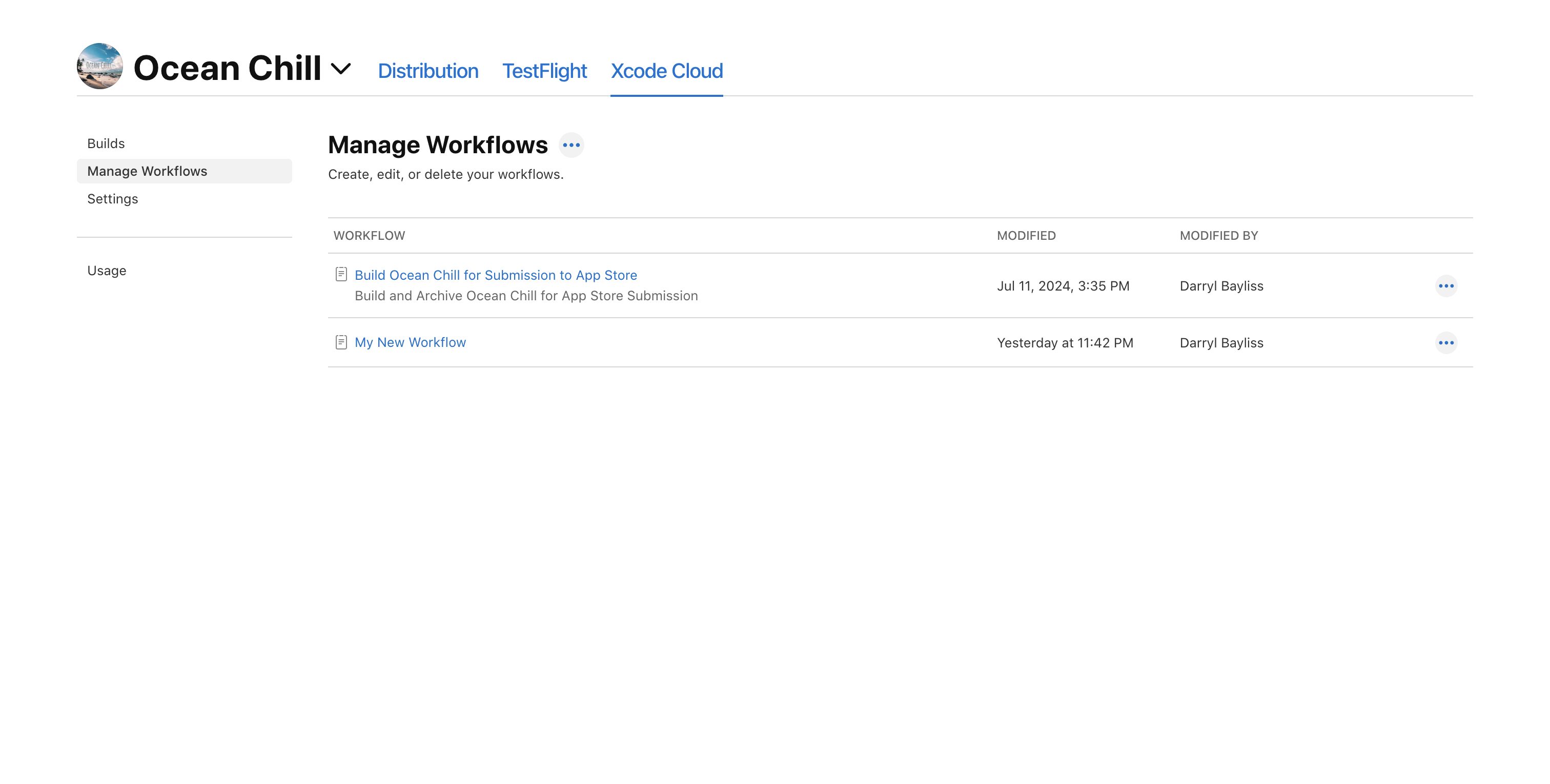Click Darryl Bayliss in the My New Workflow row
Screen dimensions: 1550x784
tap(1221, 343)
